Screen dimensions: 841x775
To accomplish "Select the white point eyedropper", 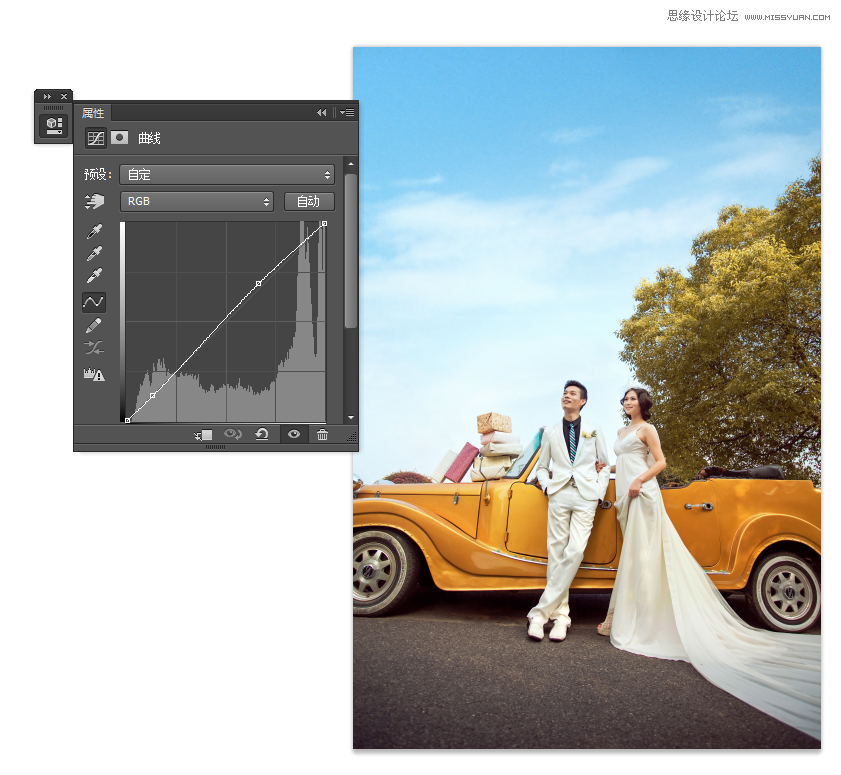I will [x=94, y=276].
